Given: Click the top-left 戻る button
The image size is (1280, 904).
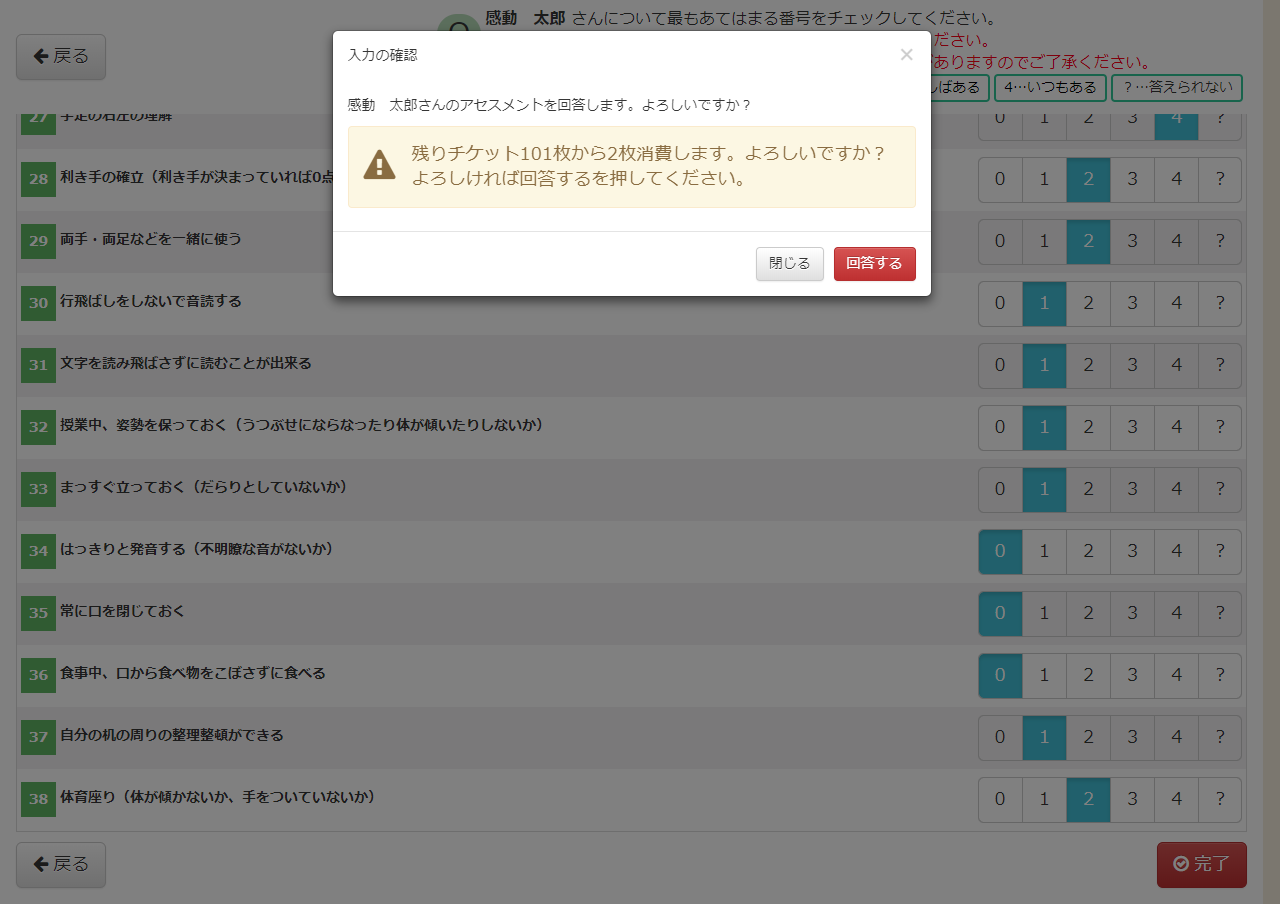Looking at the screenshot, I should pos(61,57).
